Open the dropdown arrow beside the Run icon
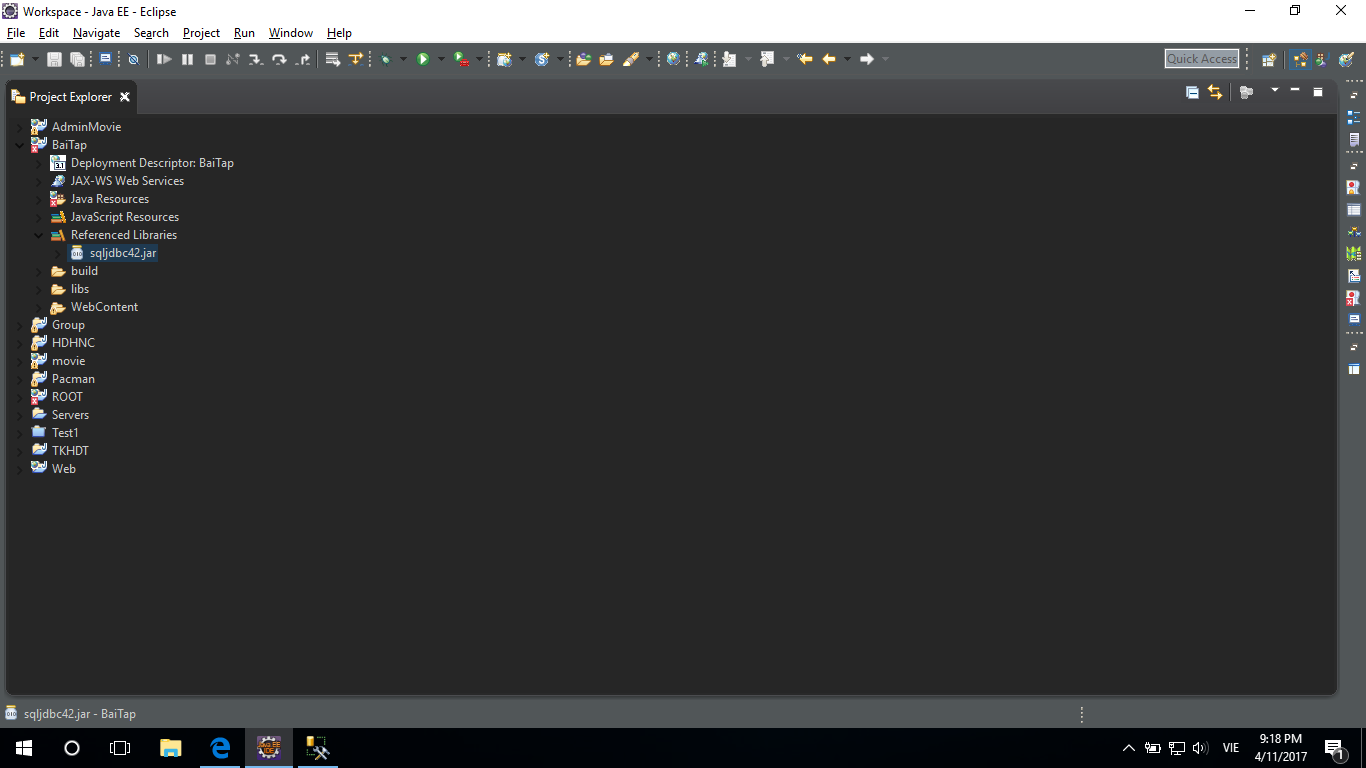 click(441, 59)
